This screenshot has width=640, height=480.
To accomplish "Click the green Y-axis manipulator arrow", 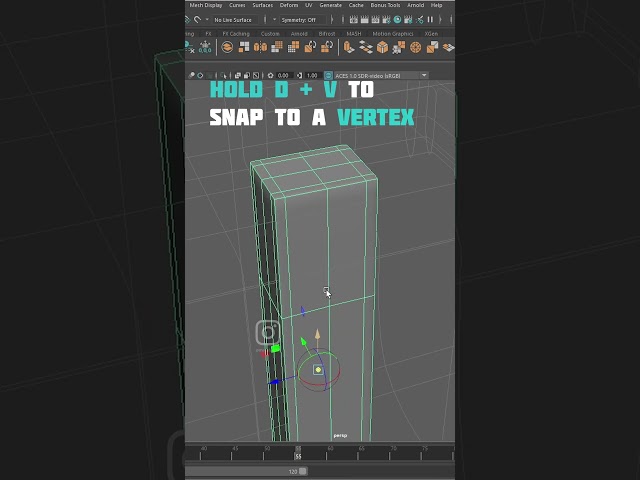I will pos(303,341).
